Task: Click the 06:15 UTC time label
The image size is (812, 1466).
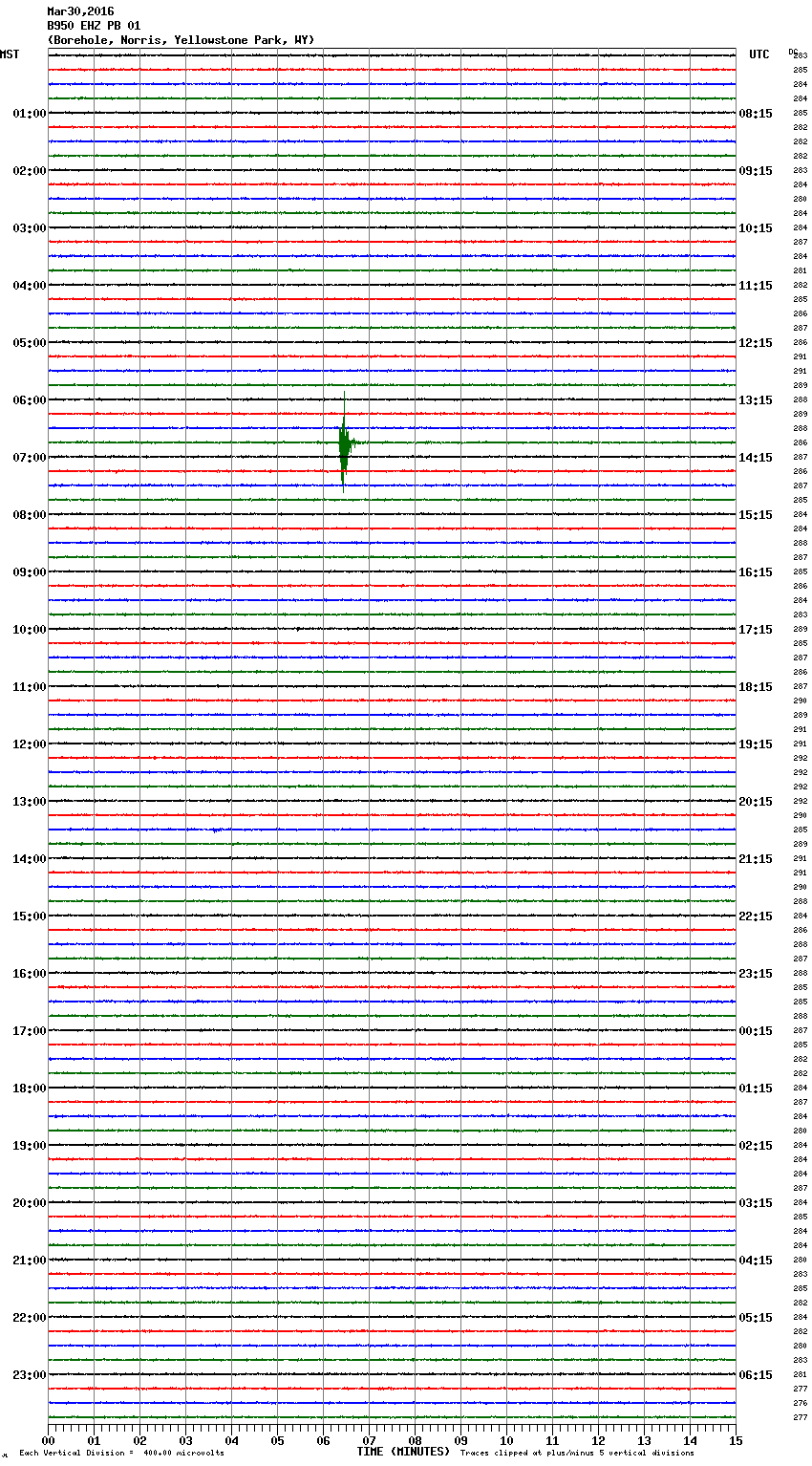Action: point(756,1375)
